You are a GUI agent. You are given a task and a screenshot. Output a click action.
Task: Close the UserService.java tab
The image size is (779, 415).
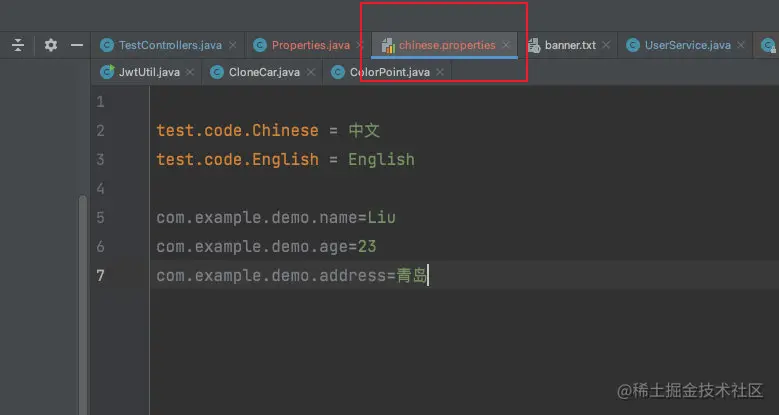(x=741, y=45)
